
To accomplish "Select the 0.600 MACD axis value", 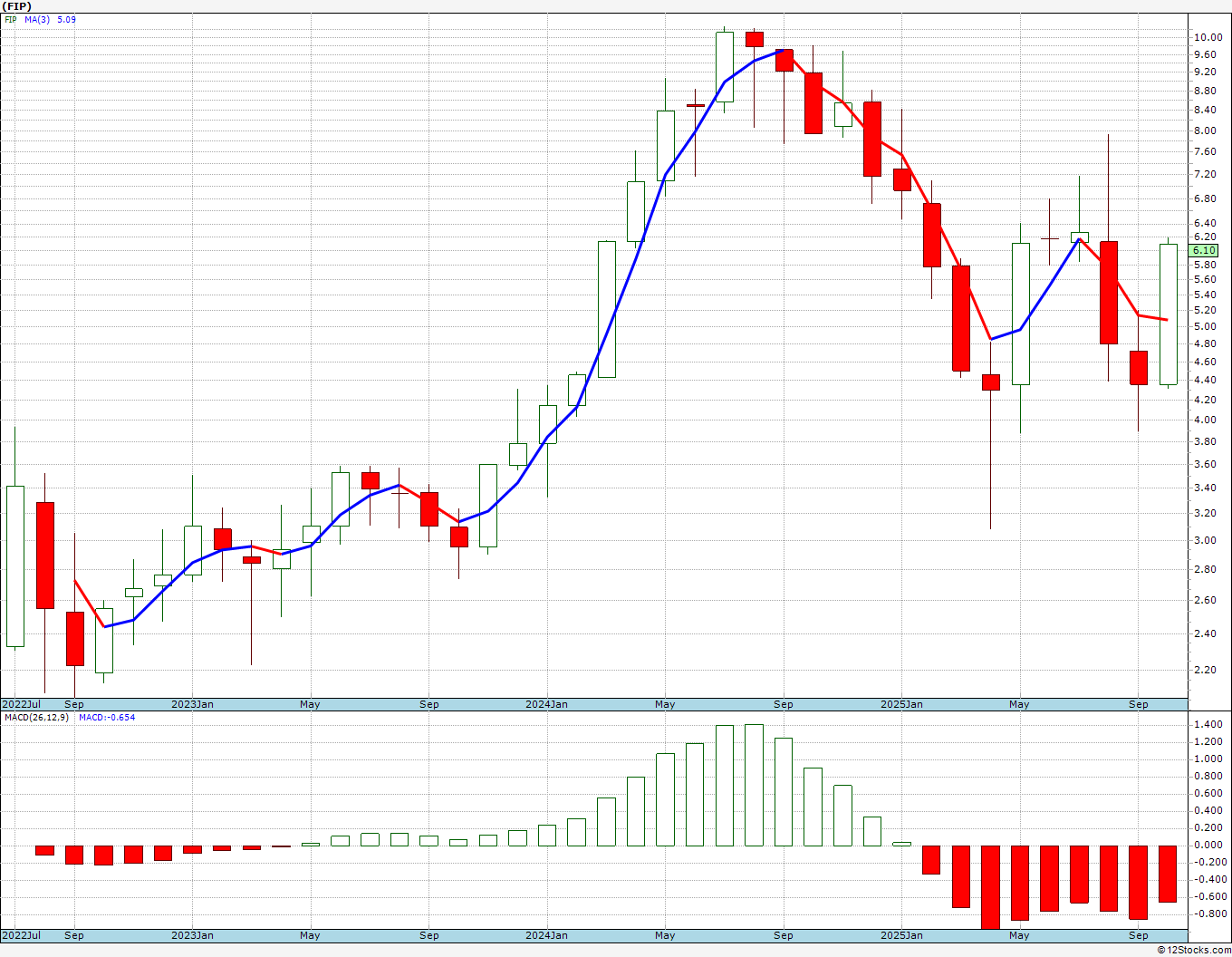I will click(1208, 793).
